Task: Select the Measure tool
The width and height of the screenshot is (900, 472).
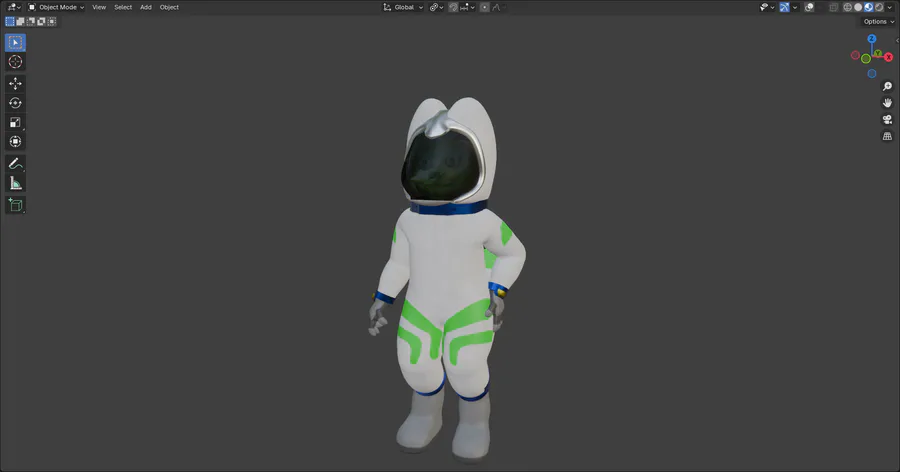Action: (x=15, y=184)
